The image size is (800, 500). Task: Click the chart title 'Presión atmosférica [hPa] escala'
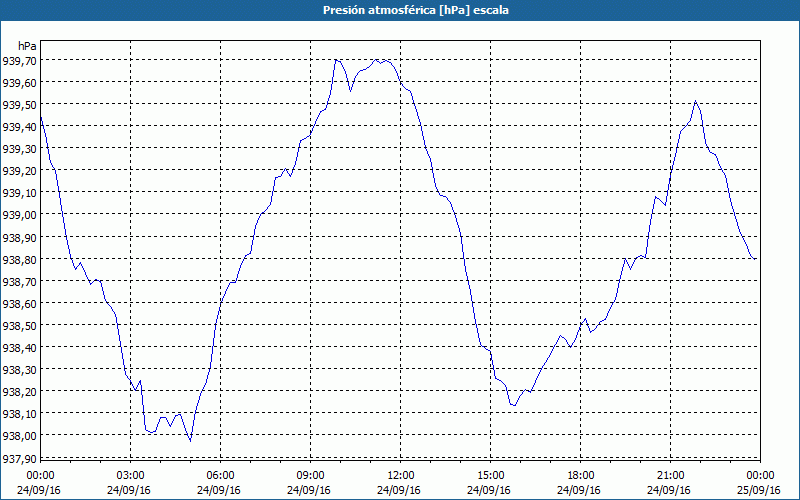(415, 10)
